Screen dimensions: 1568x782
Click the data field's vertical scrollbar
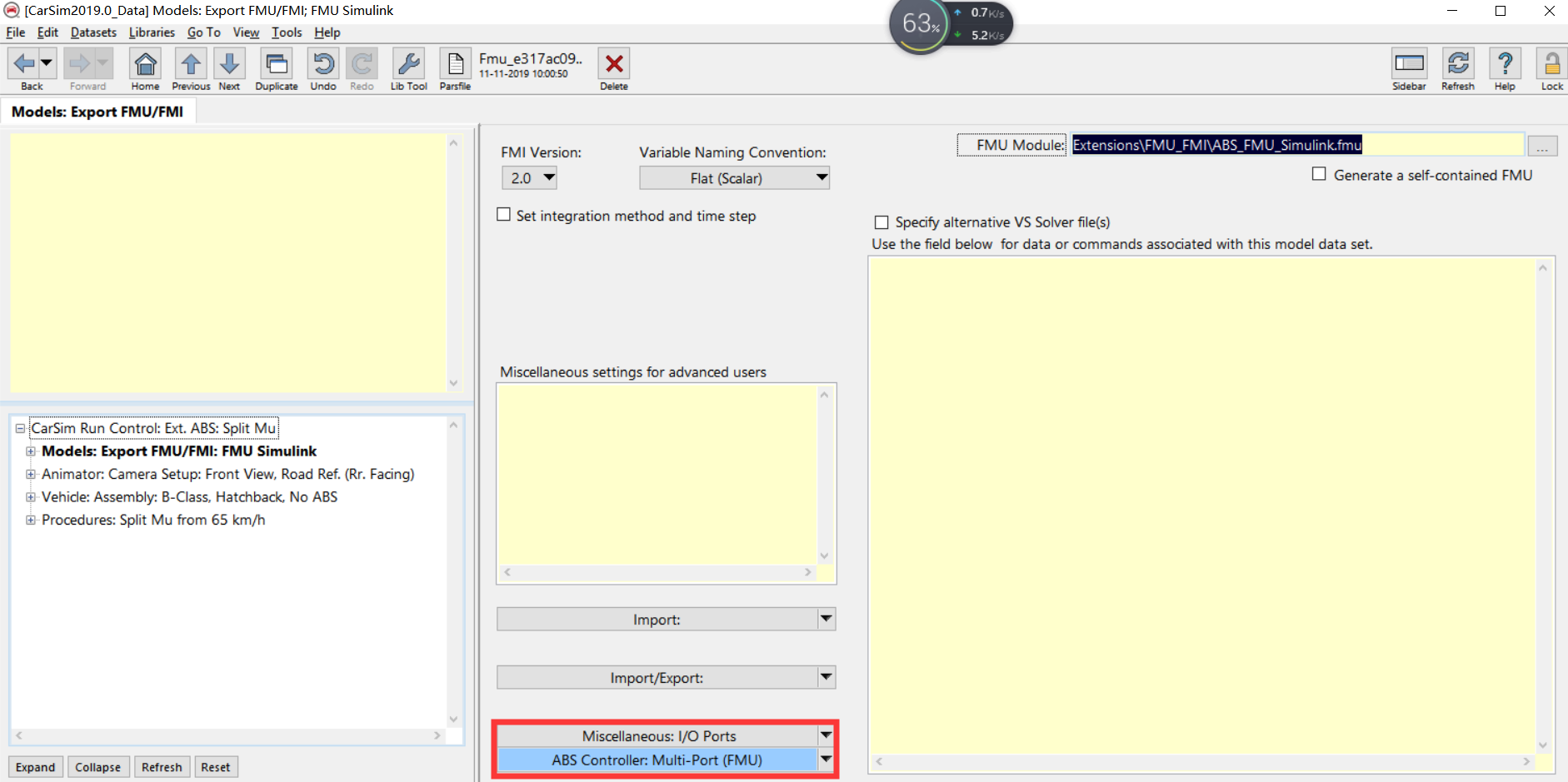(x=1543, y=506)
